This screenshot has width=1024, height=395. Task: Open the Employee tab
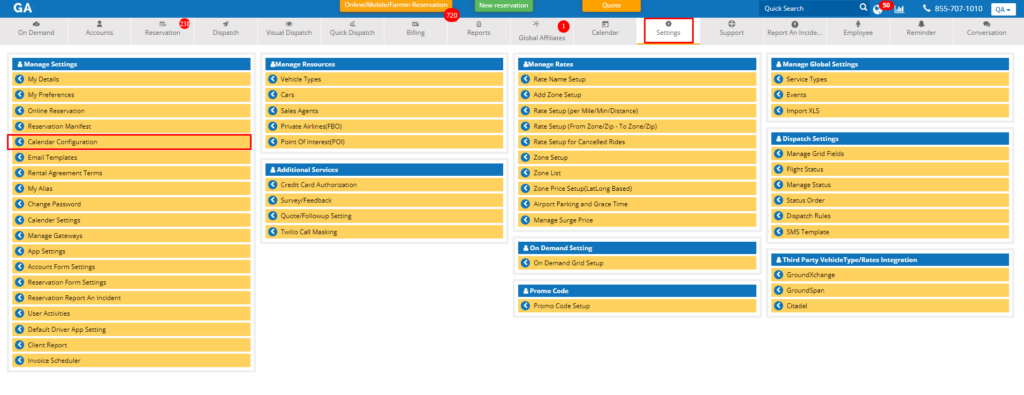pyautogui.click(x=858, y=31)
